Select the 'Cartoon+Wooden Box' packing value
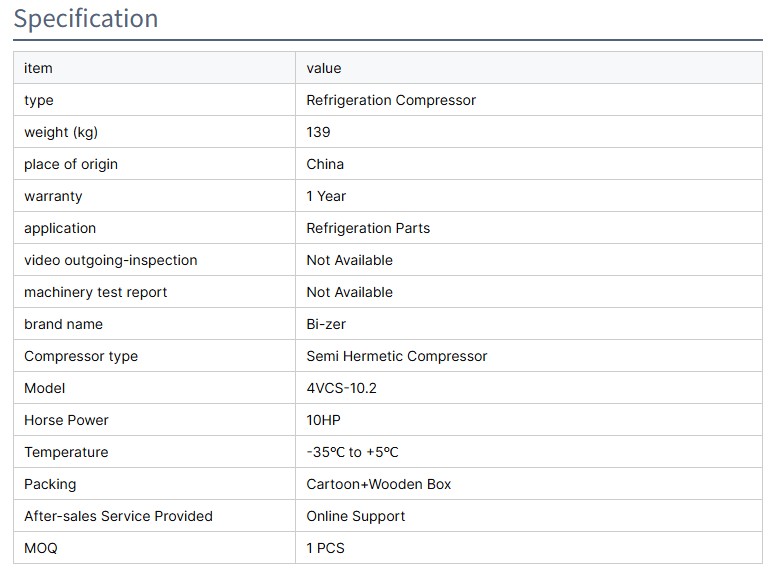The width and height of the screenshot is (779, 581). click(379, 484)
